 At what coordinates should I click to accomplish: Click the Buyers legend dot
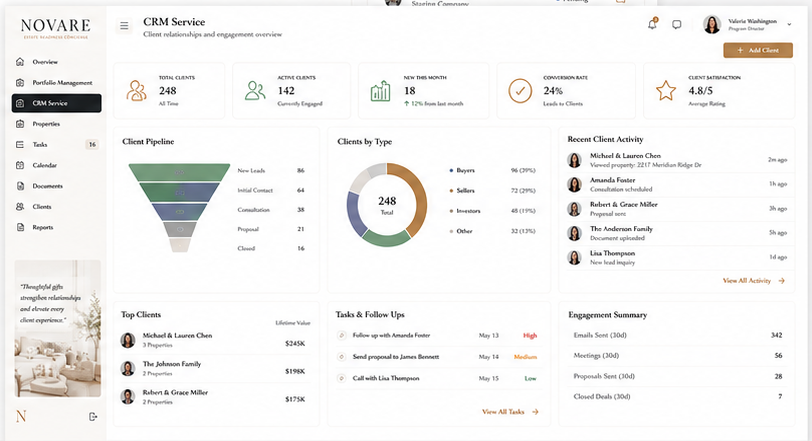451,170
